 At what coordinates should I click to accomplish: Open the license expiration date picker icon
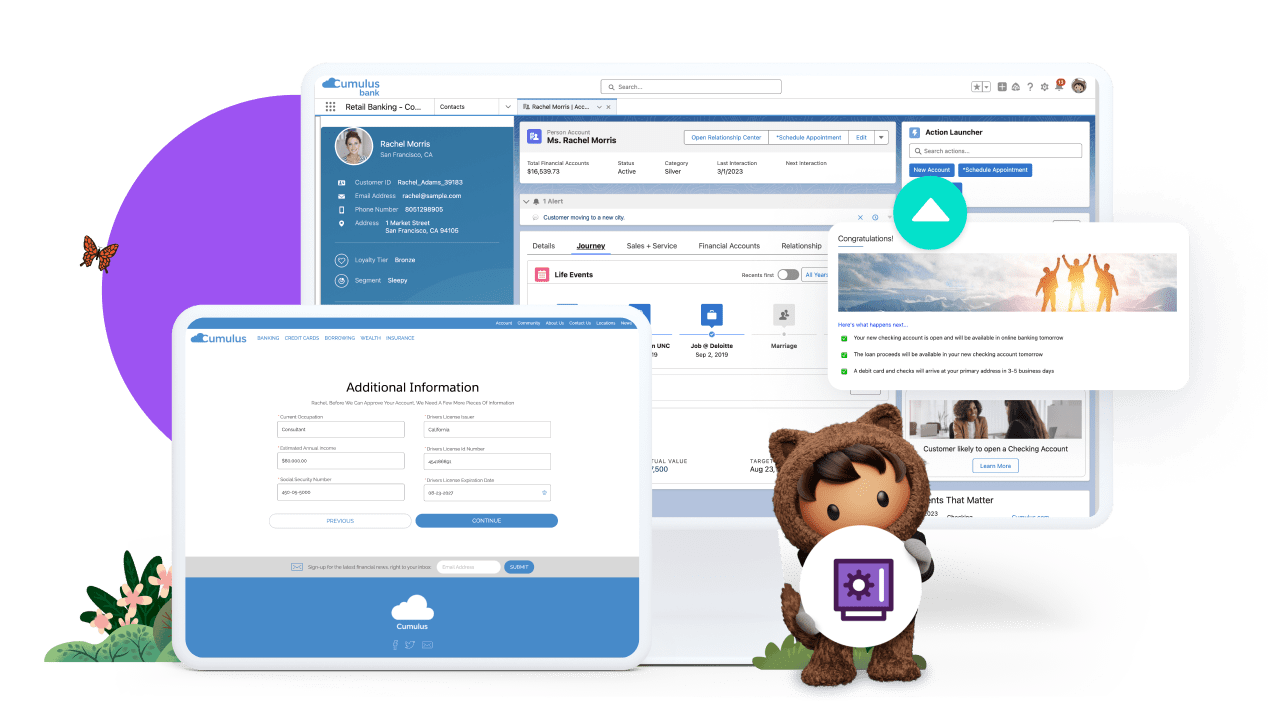(544, 492)
